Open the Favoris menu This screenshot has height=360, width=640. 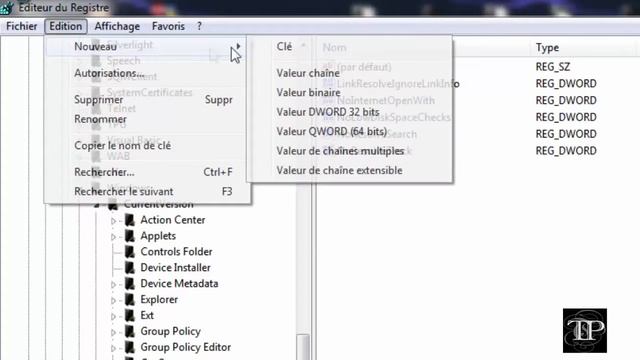[168, 27]
